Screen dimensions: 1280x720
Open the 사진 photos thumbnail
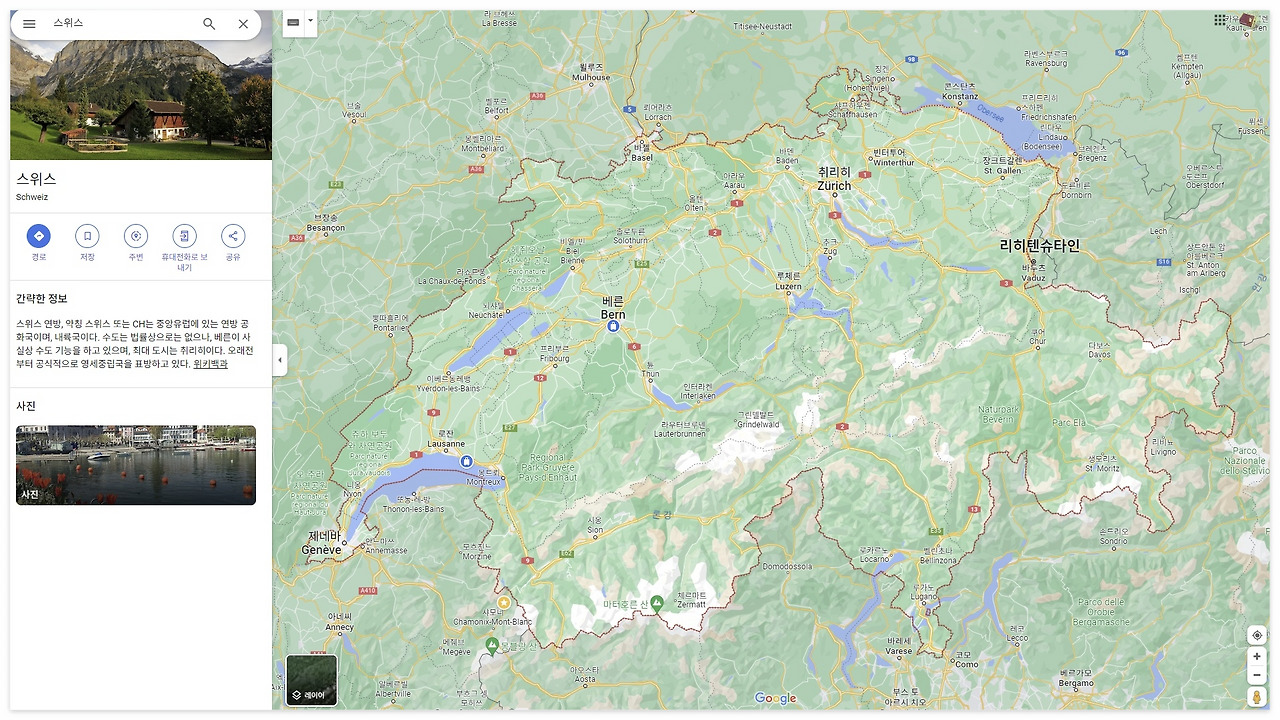[136, 465]
